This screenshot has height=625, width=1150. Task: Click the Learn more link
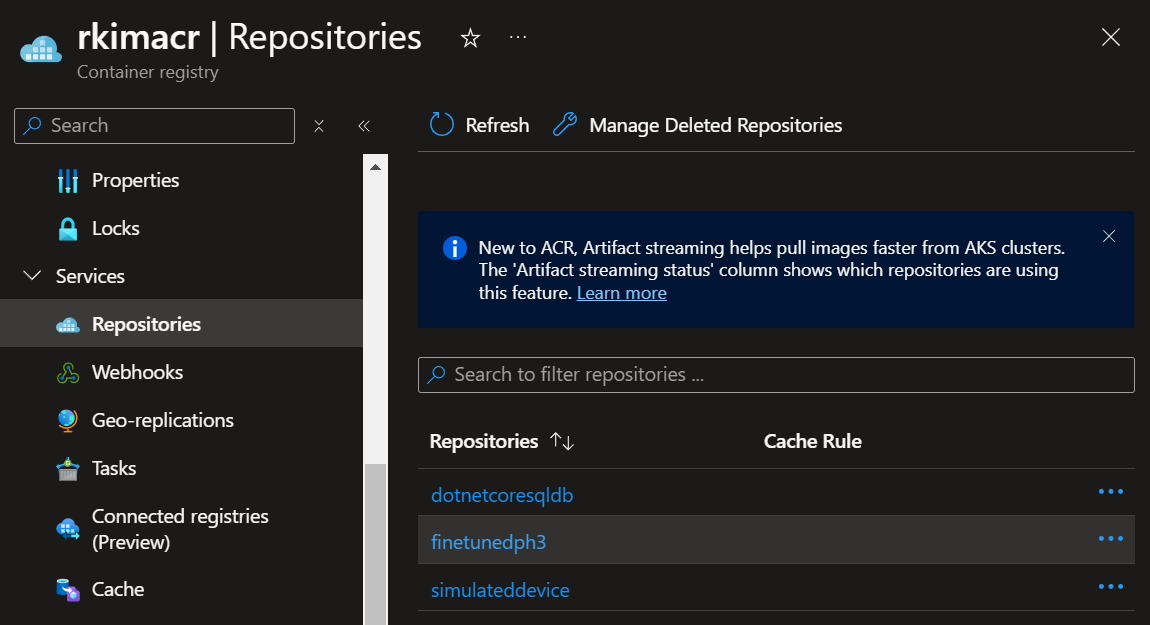point(621,293)
